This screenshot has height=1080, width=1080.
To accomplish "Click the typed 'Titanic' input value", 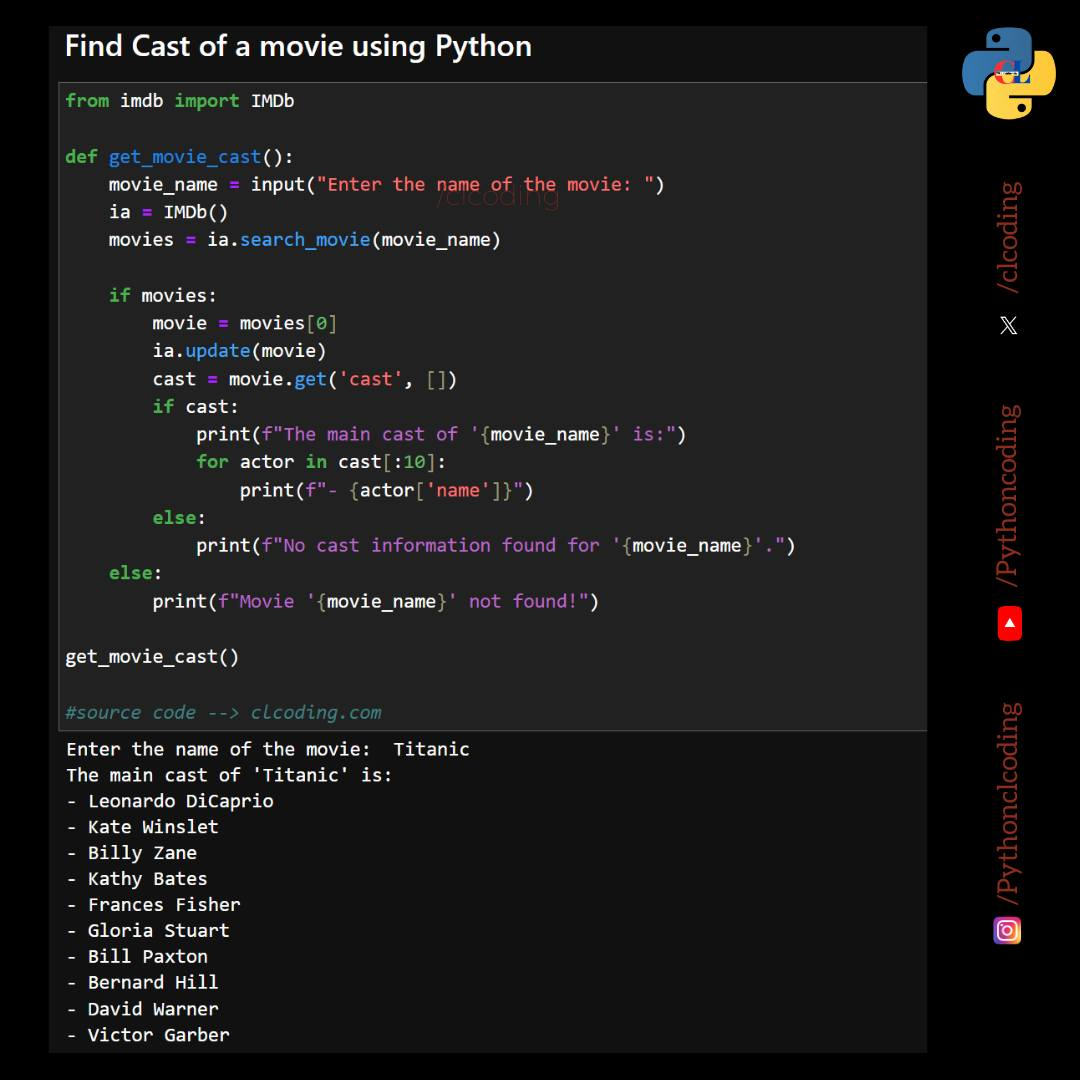I will pyautogui.click(x=431, y=749).
